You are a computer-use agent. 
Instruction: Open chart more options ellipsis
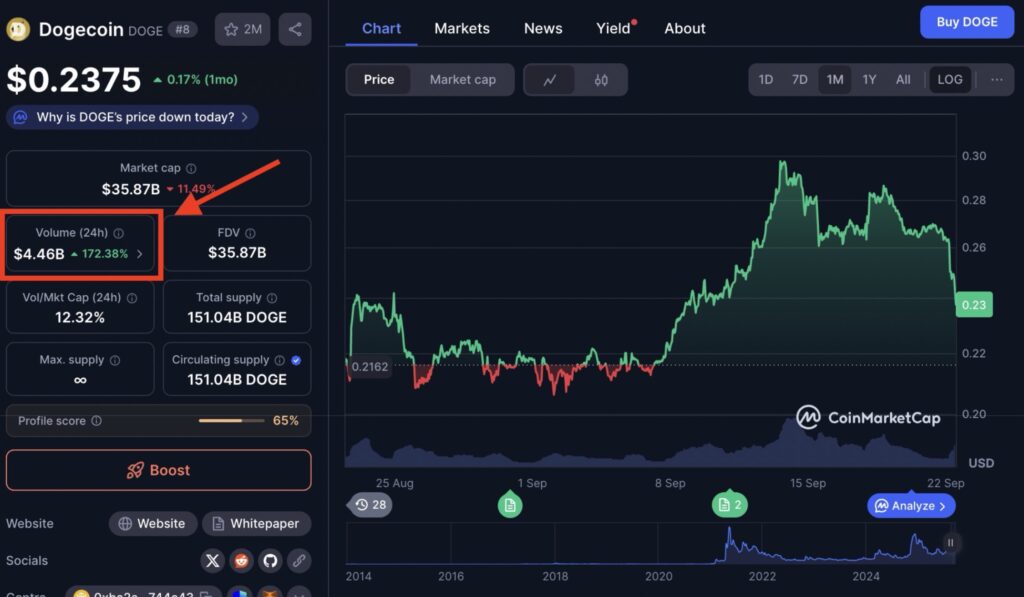click(x=997, y=80)
